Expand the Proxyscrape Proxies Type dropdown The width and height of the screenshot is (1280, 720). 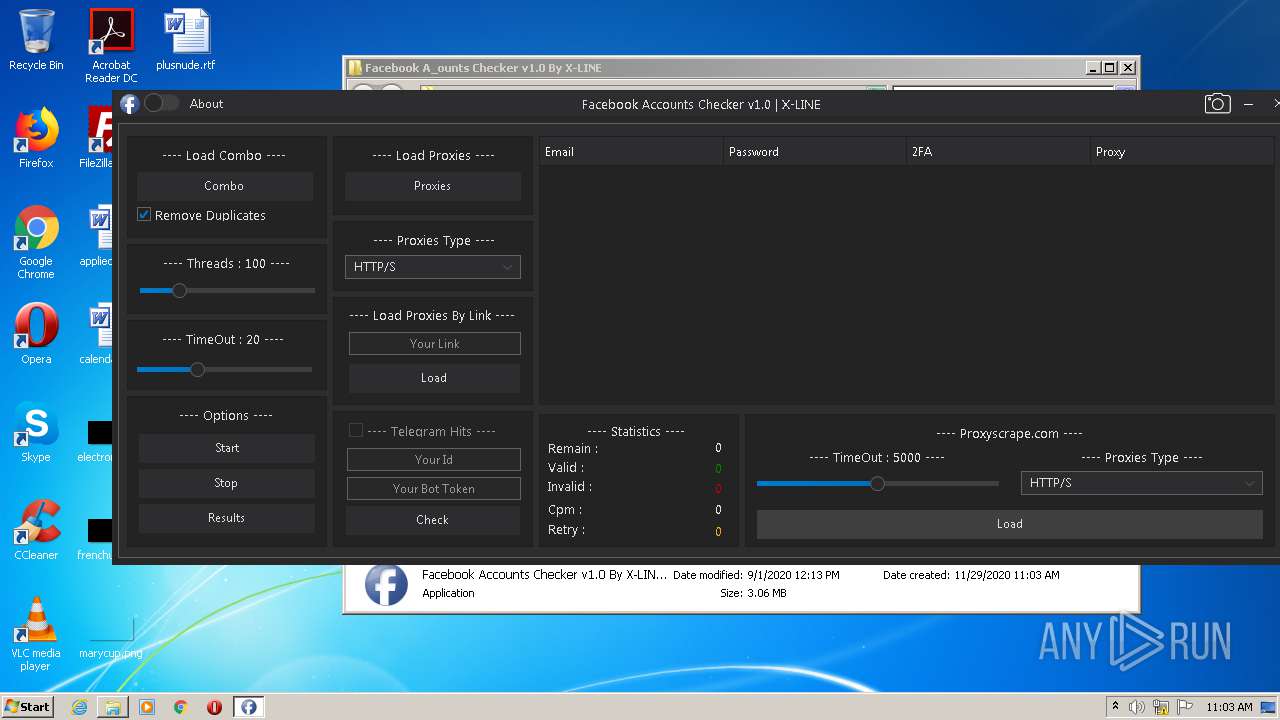pos(1142,483)
